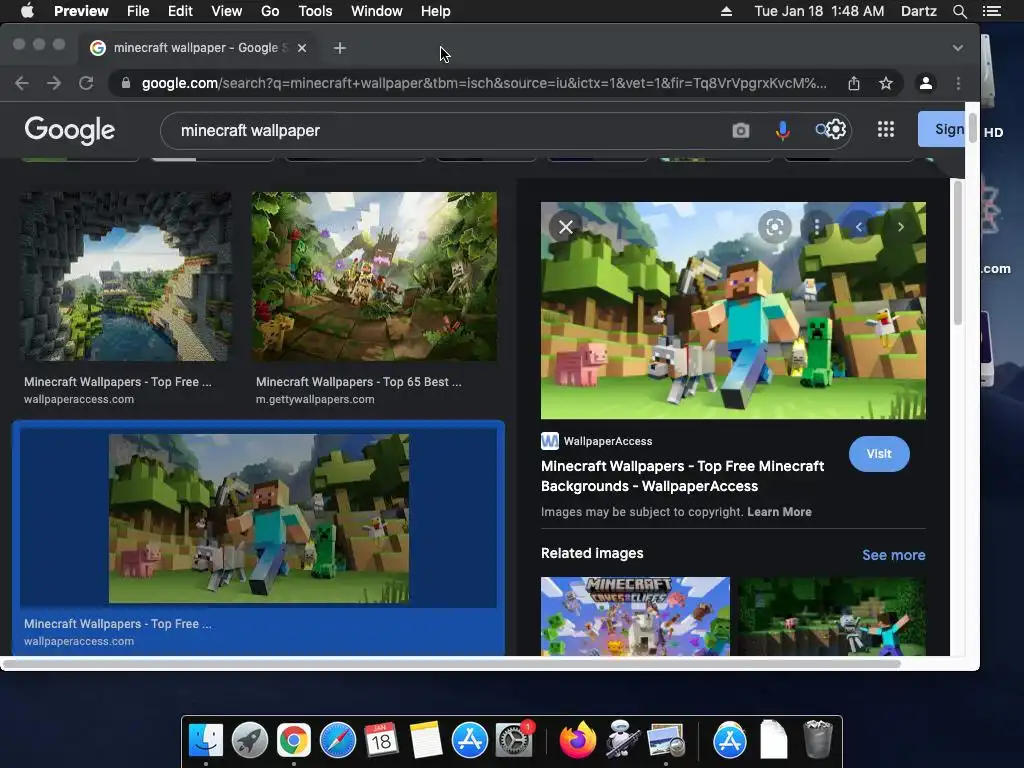Viewport: 1024px width, 768px height.
Task: Open the Go menu
Action: point(270,11)
